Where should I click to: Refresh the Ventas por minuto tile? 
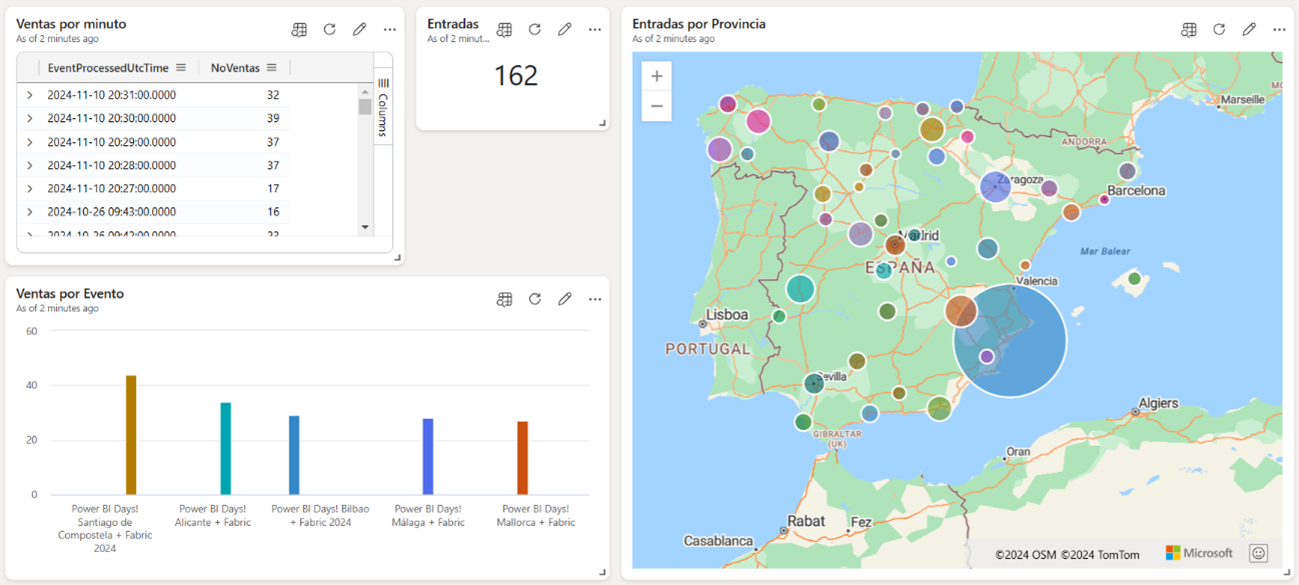pos(329,30)
